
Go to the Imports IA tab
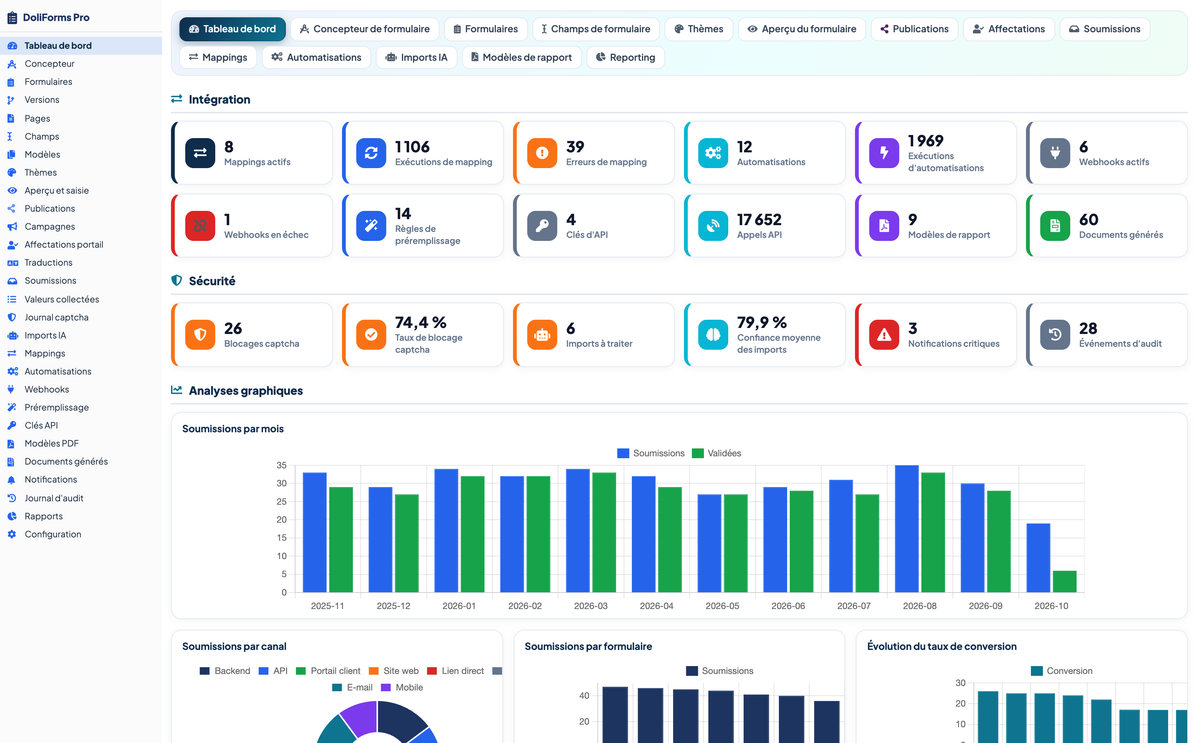(x=416, y=57)
